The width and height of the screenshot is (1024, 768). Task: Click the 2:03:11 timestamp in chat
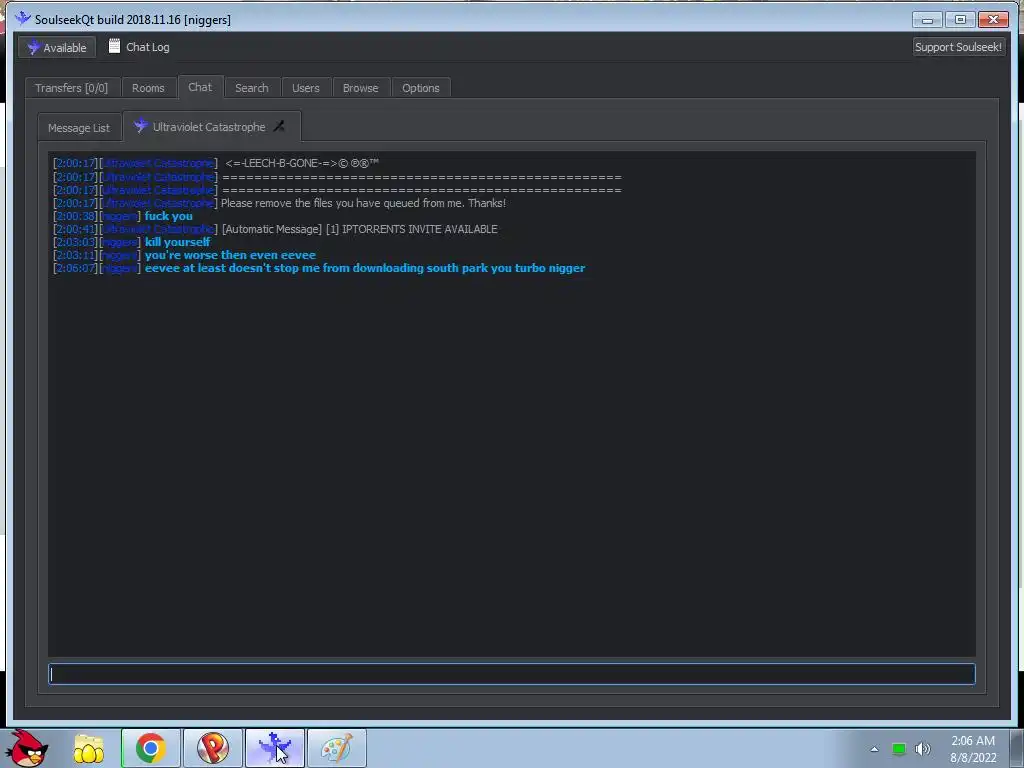click(x=76, y=255)
